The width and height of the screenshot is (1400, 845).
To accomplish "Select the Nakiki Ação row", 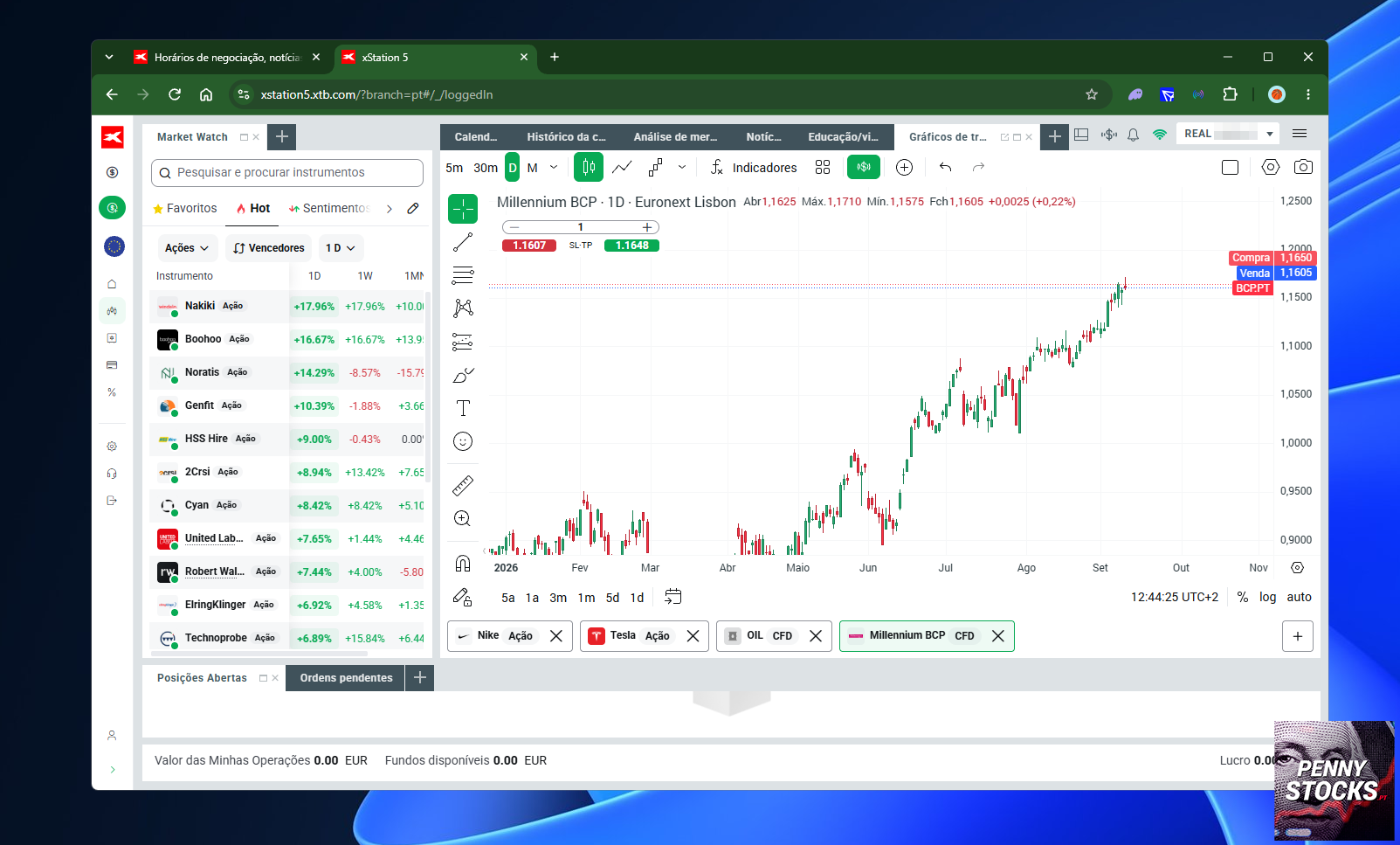I will coord(288,307).
